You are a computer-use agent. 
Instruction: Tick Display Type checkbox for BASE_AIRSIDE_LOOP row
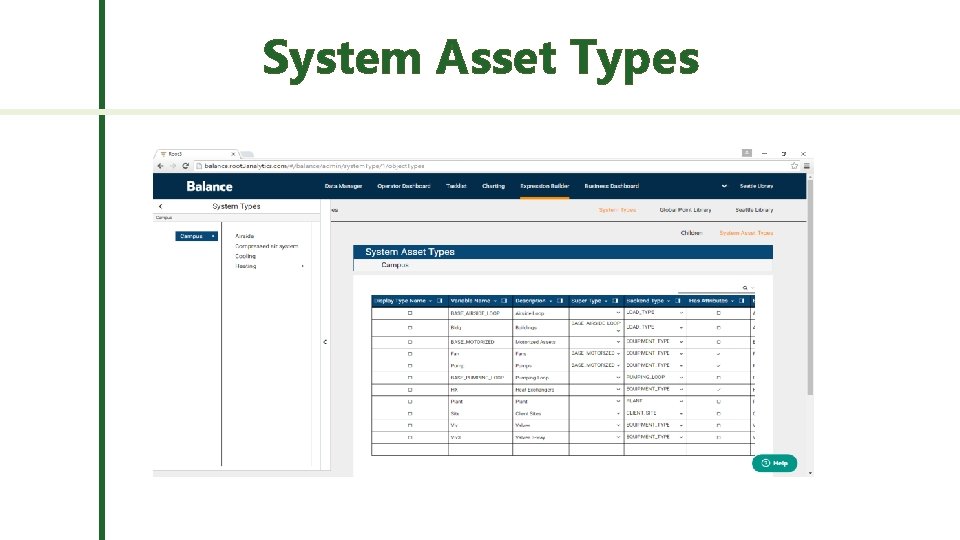pos(410,313)
